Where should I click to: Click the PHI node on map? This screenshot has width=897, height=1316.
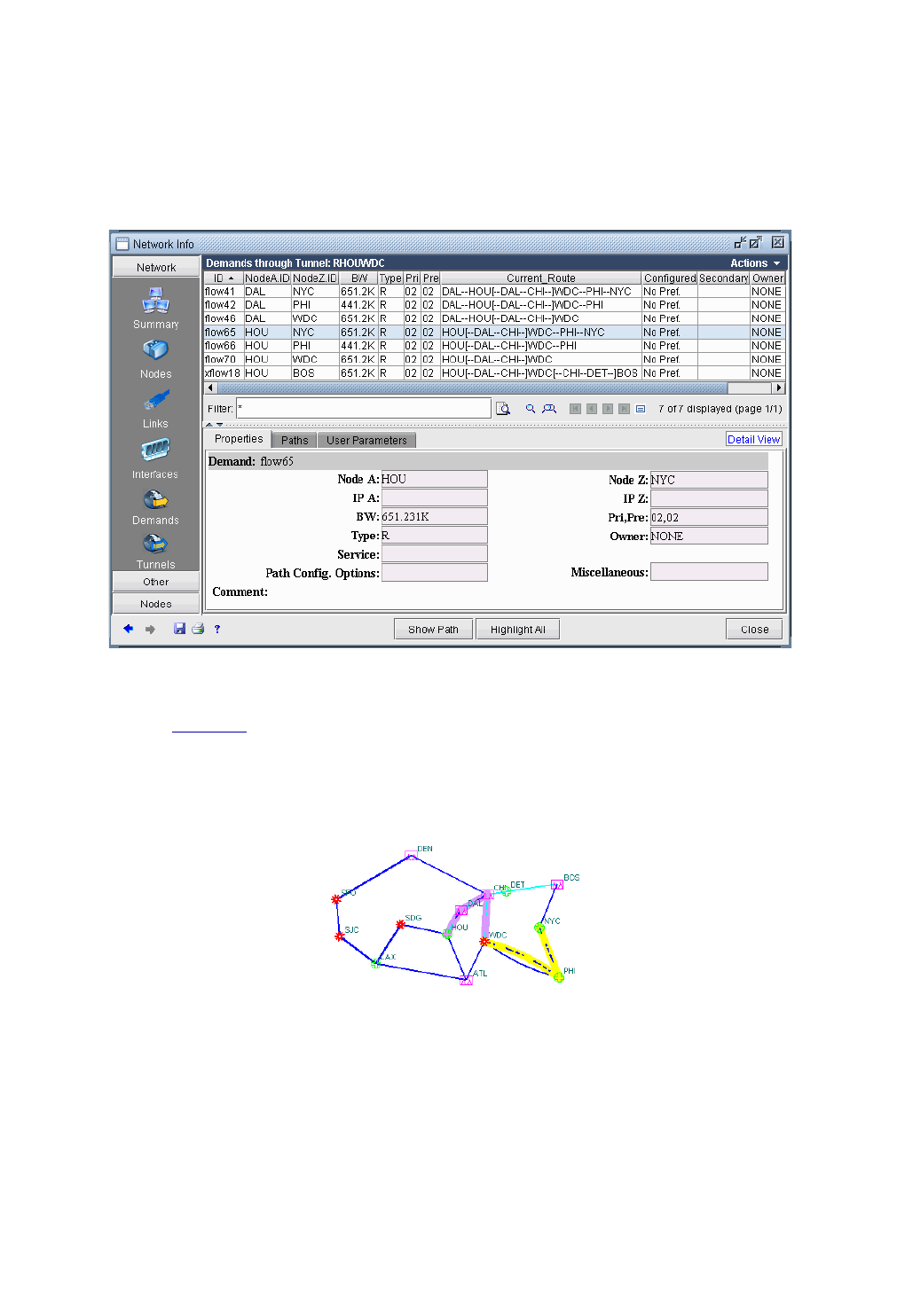[x=559, y=976]
